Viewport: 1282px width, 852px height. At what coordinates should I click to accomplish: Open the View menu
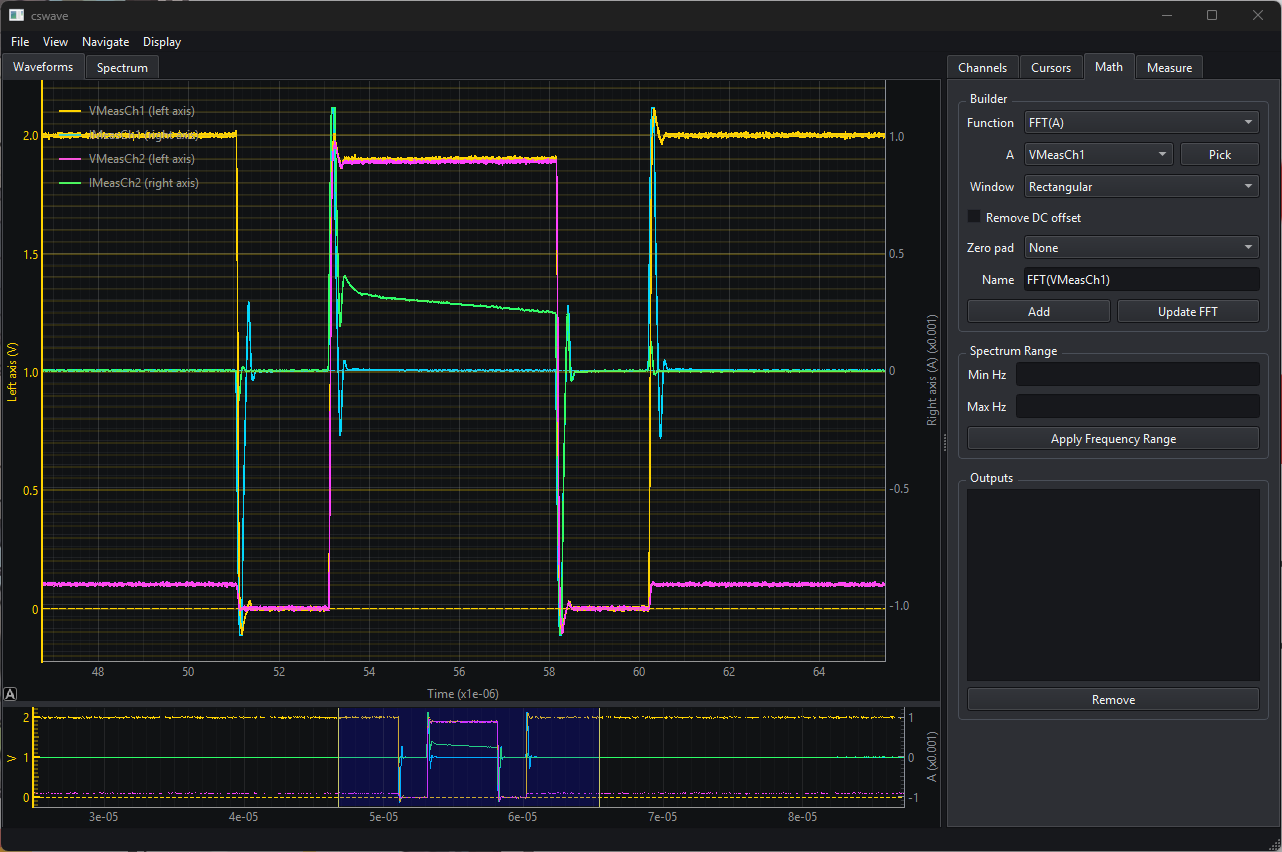click(56, 42)
